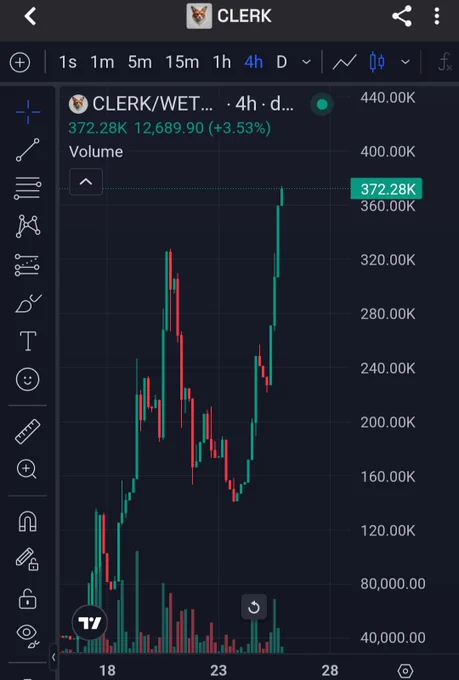Screen dimensions: 459x680
Task: Collapse the drawing toolbar side arrow
Action: (53, 657)
